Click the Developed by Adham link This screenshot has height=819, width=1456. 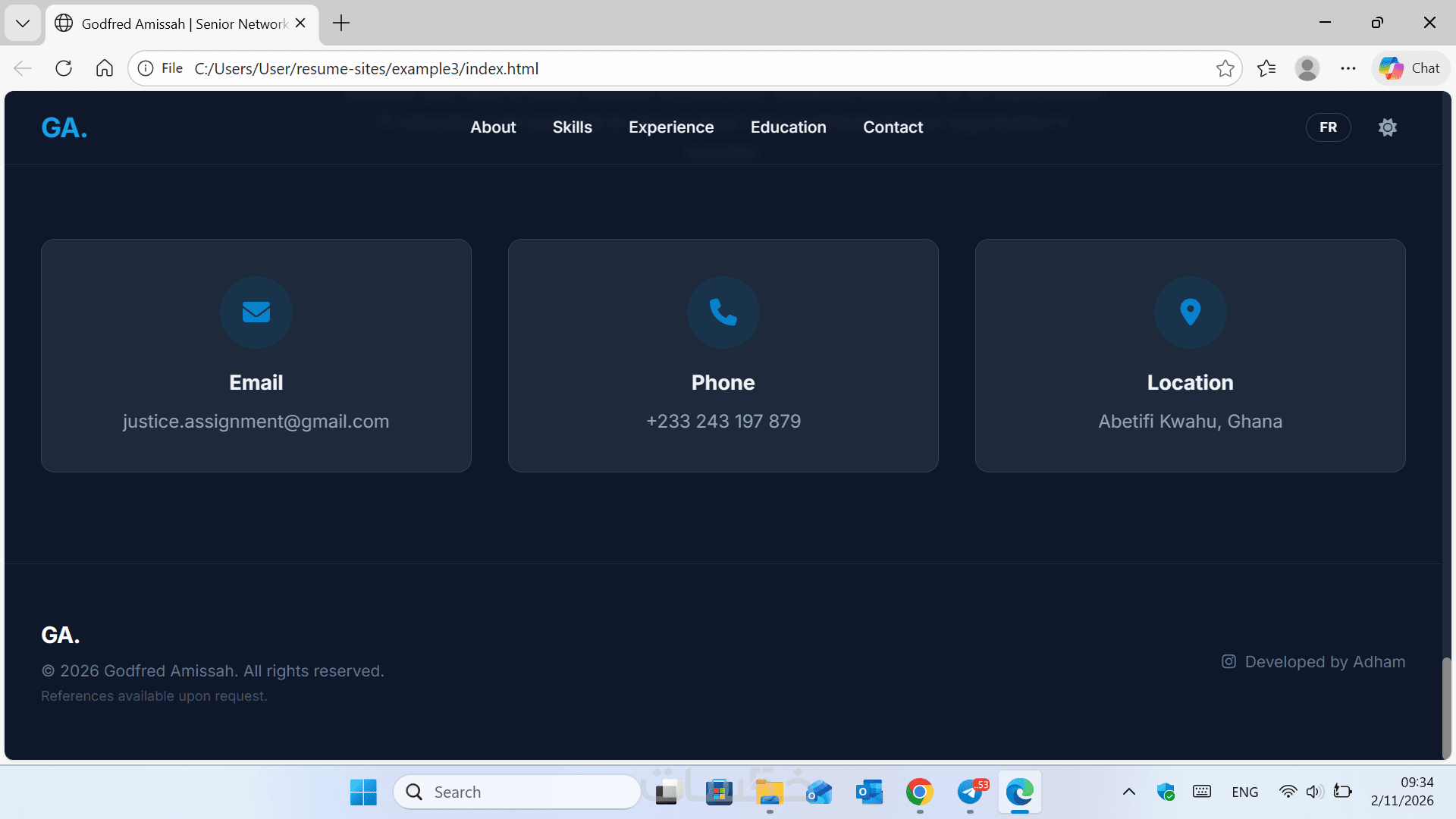[1324, 661]
